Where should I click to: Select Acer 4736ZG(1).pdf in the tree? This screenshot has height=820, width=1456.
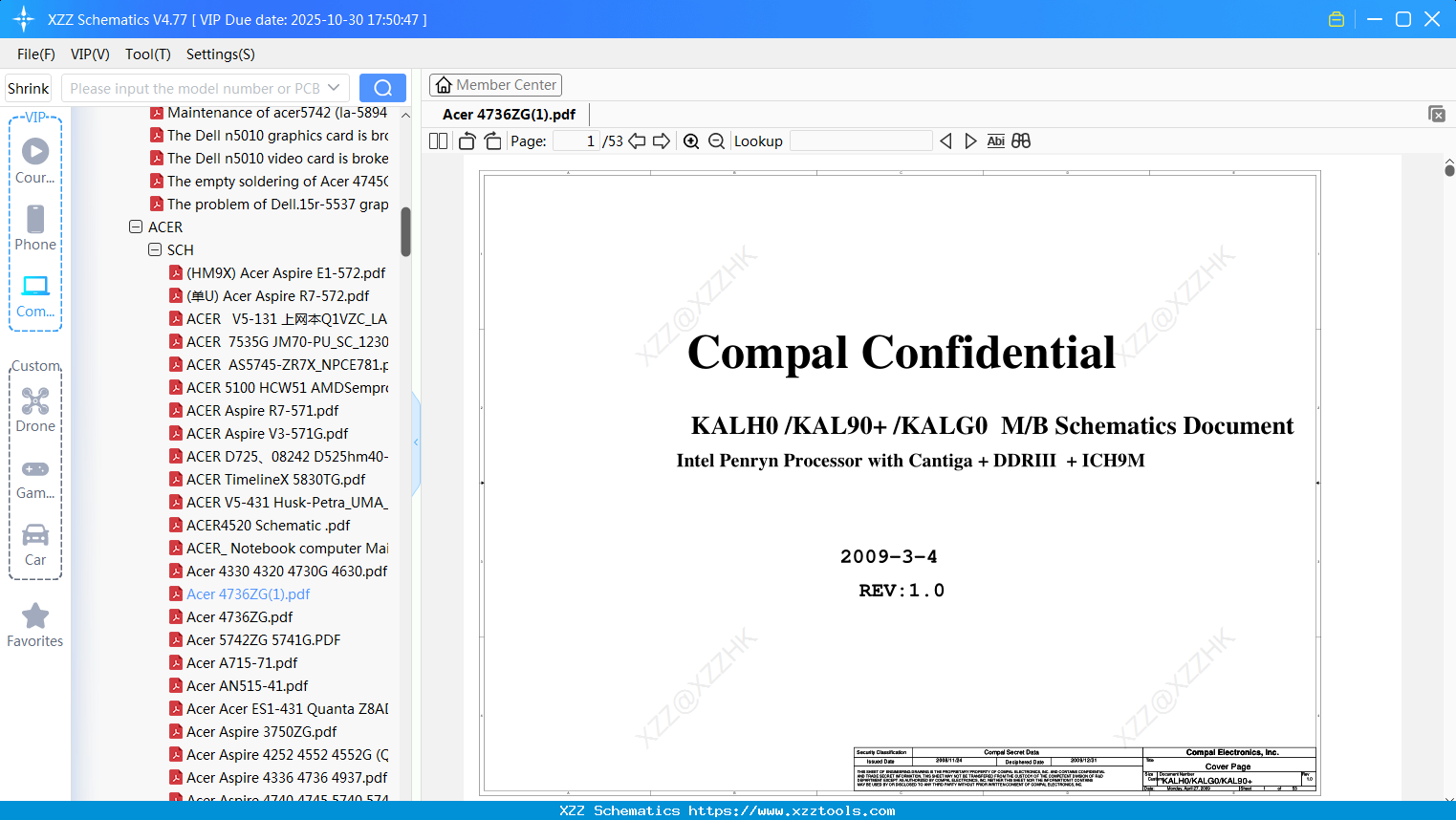(240, 594)
